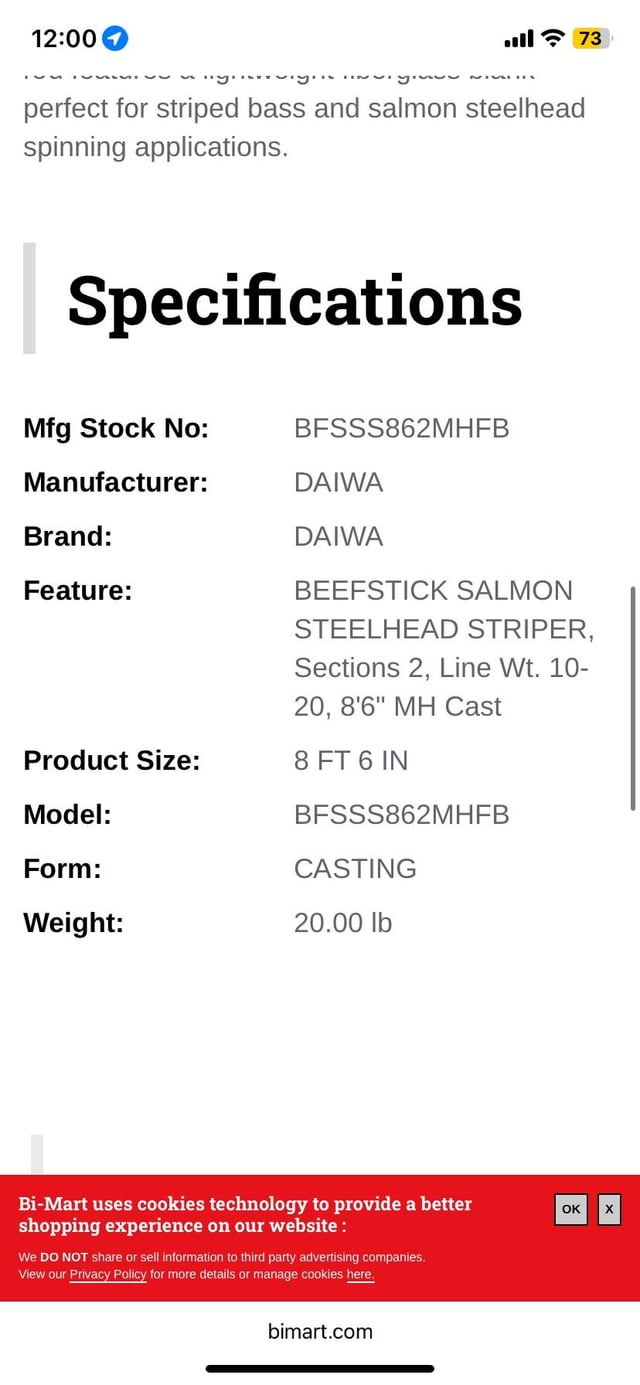
Task: Dismiss cookie banner with X button
Action: point(609,1209)
